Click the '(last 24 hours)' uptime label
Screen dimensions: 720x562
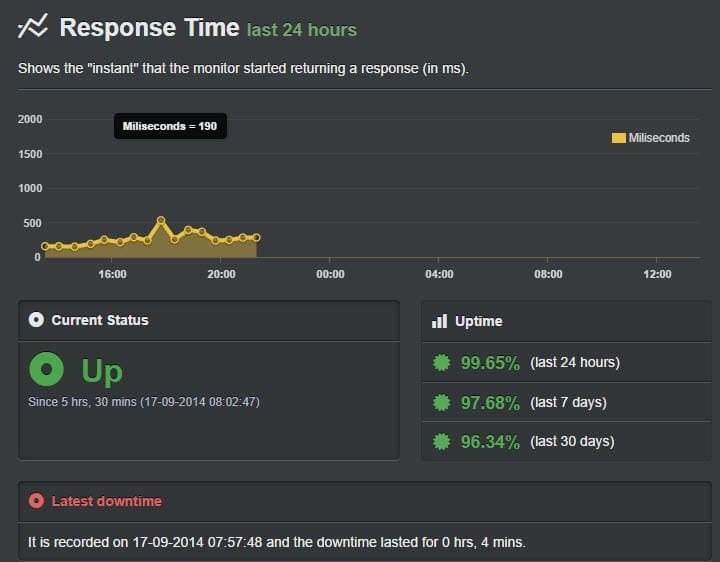(x=575, y=362)
